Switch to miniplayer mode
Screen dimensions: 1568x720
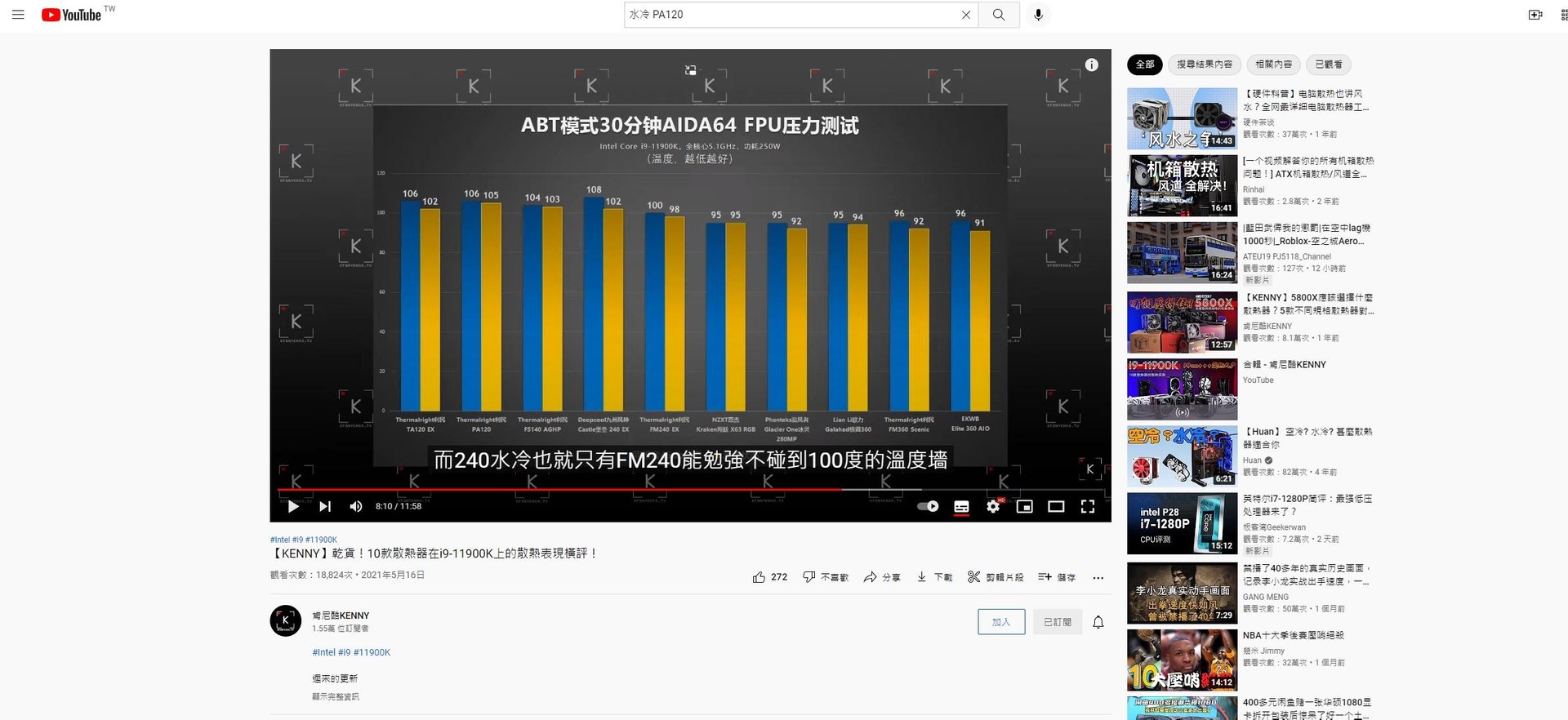pos(1024,506)
